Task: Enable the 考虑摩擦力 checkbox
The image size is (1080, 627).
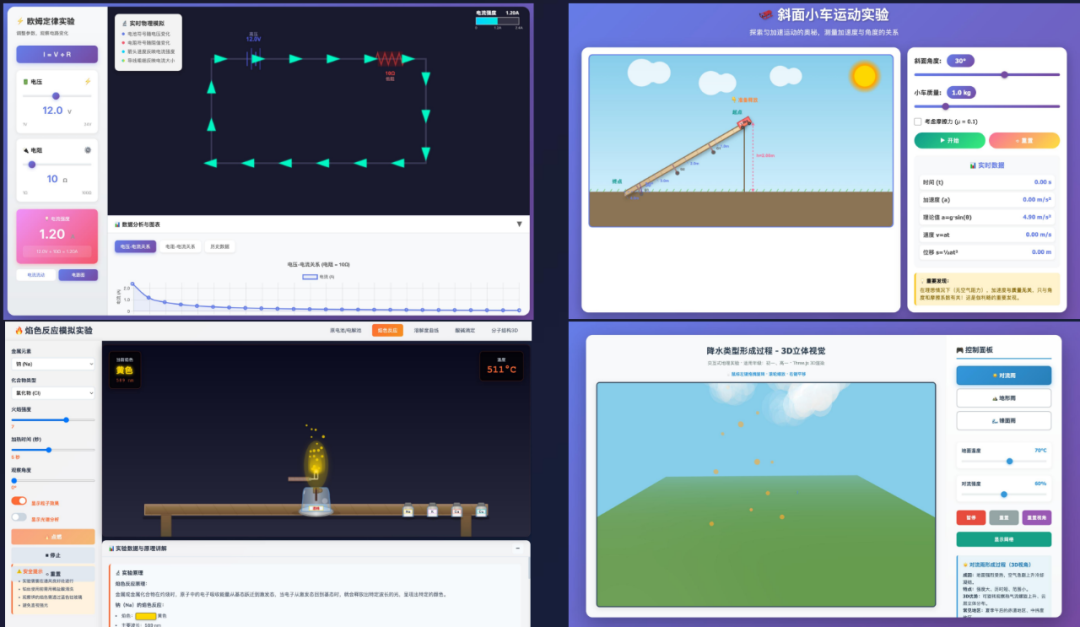Action: point(917,121)
